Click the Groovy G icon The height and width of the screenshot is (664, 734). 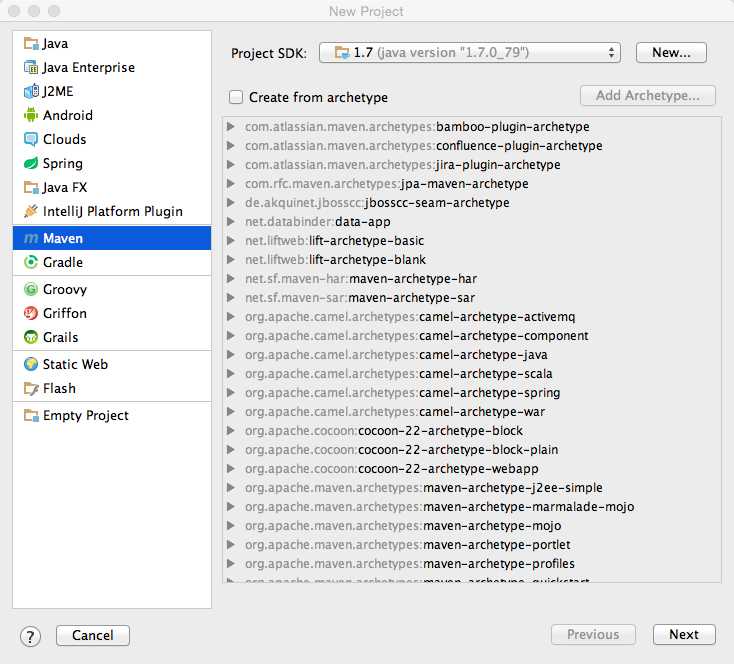[x=31, y=289]
